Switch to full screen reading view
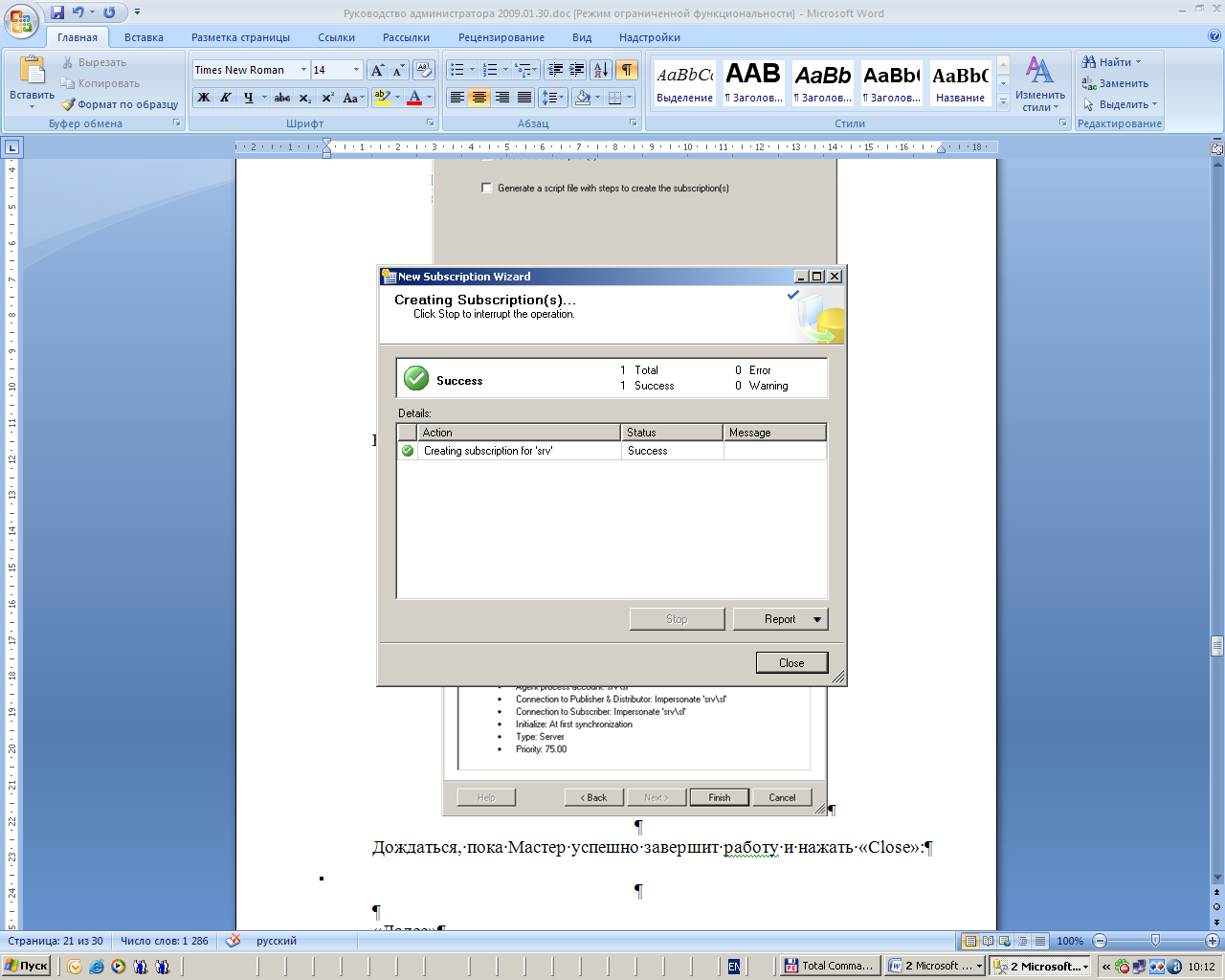The height and width of the screenshot is (980, 1225). (988, 941)
